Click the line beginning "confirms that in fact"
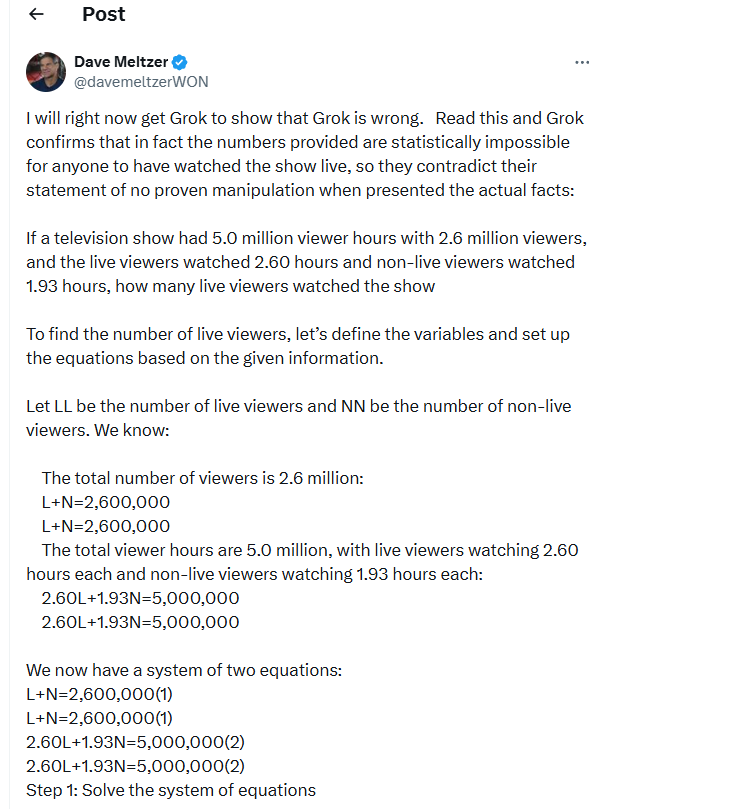Viewport: 750px width, 809px height. click(x=298, y=142)
